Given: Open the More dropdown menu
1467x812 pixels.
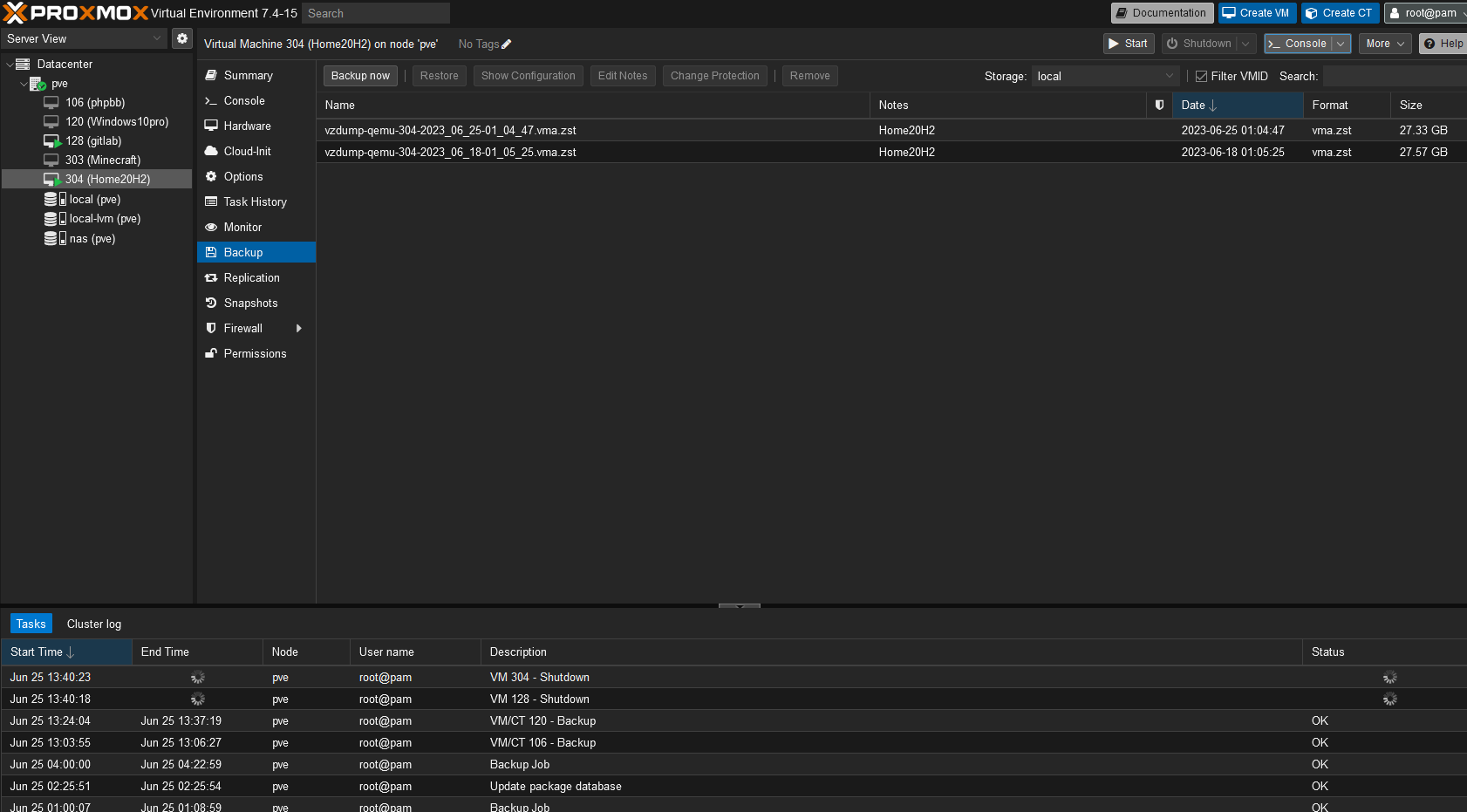Looking at the screenshot, I should tap(1385, 44).
